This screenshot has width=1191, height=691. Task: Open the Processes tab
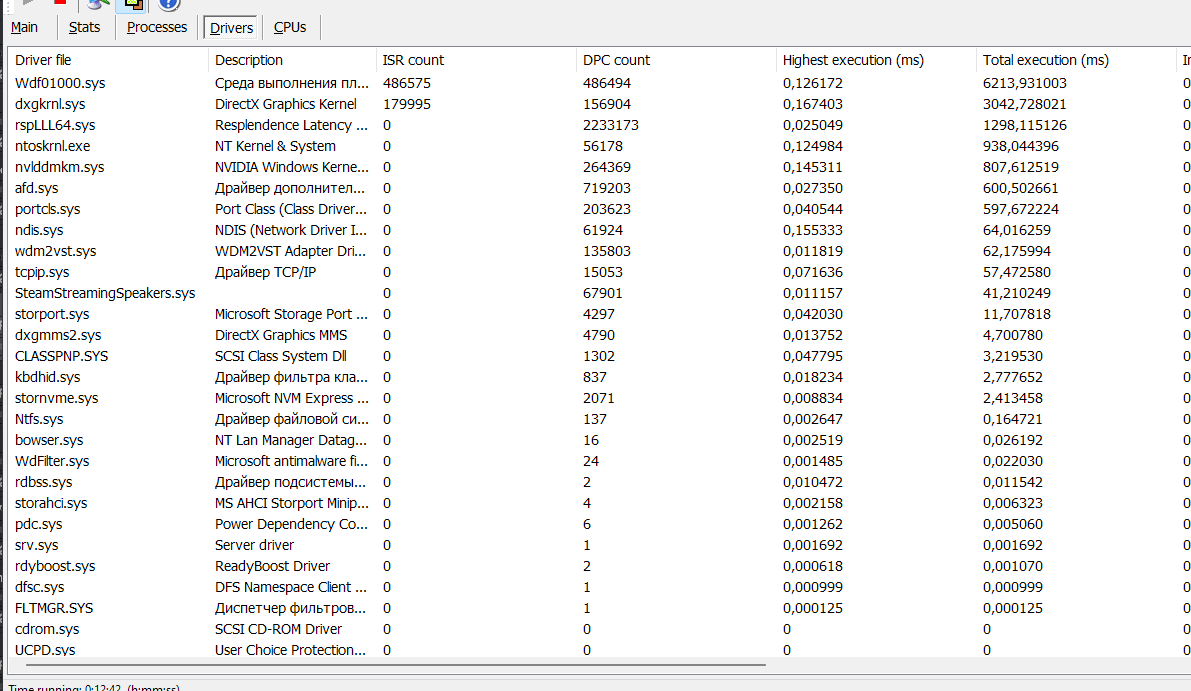tap(156, 27)
